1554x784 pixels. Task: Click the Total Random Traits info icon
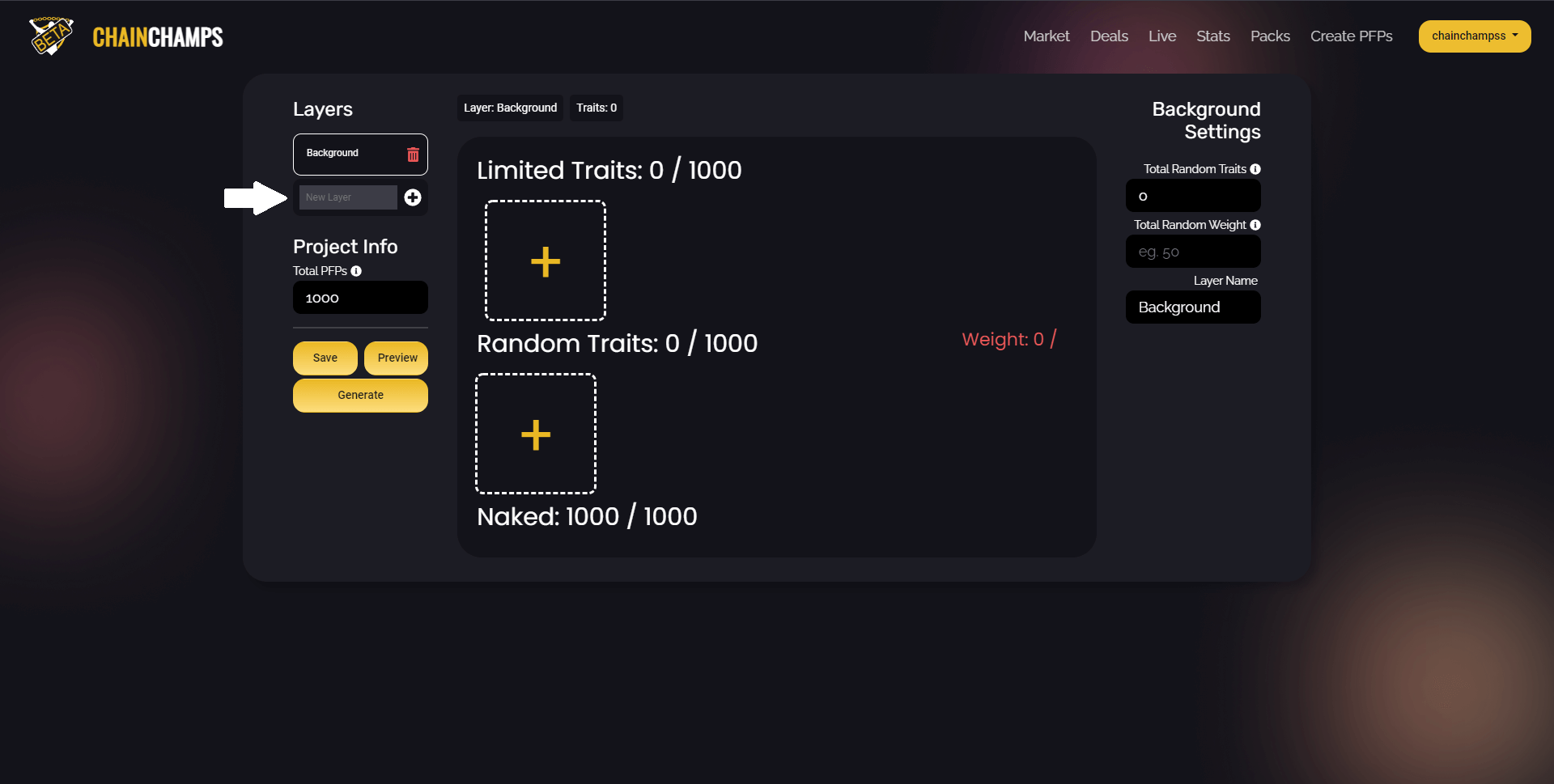[1255, 169]
